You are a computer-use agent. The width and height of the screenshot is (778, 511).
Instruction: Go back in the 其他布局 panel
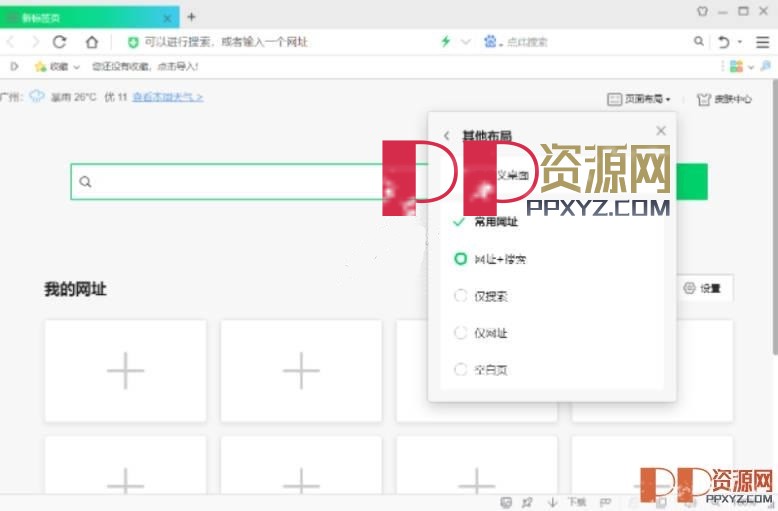click(x=447, y=135)
